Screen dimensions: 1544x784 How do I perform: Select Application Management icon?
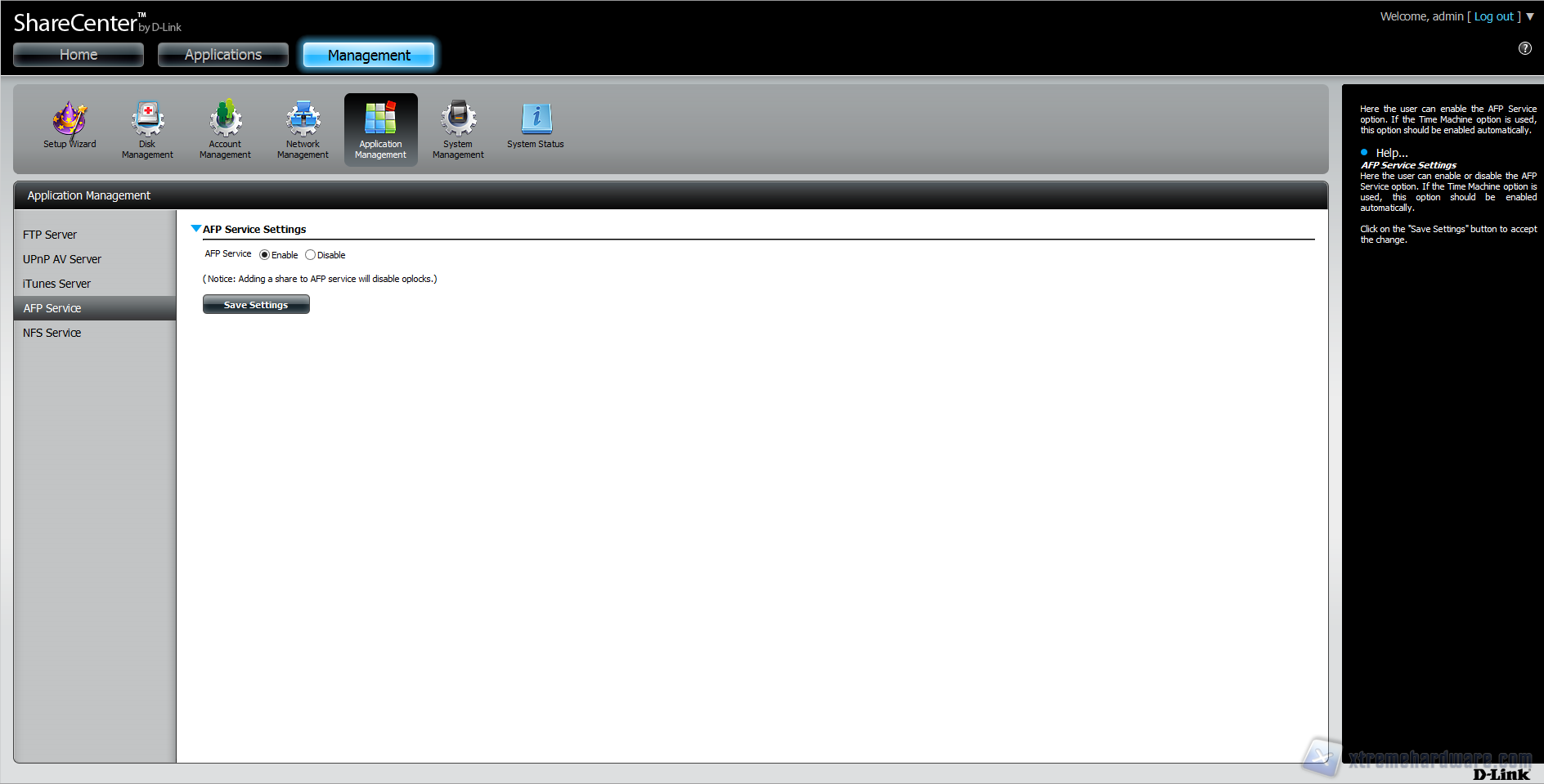[x=380, y=129]
